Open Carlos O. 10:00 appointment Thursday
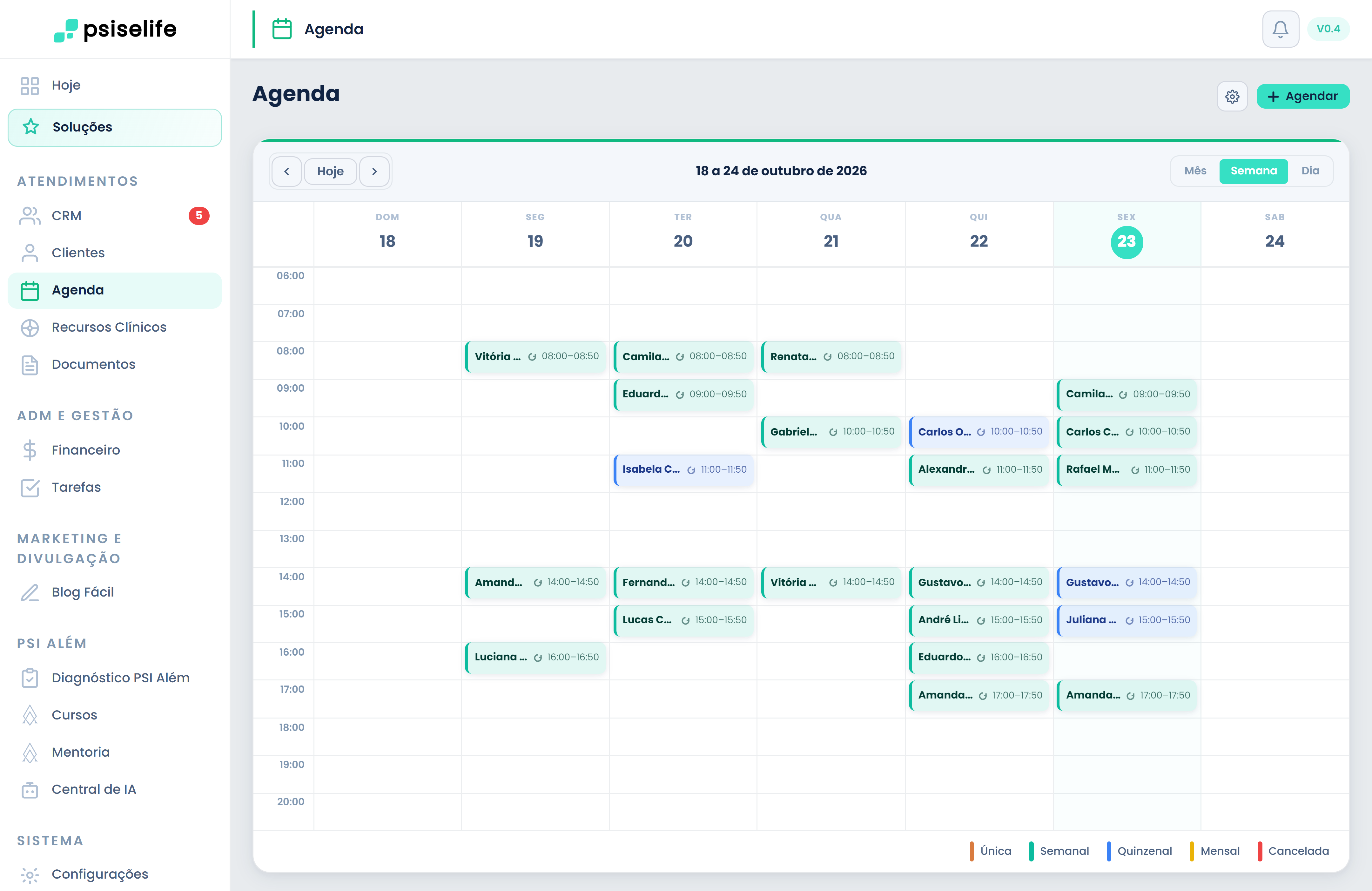The width and height of the screenshot is (1372, 891). pyautogui.click(x=979, y=432)
